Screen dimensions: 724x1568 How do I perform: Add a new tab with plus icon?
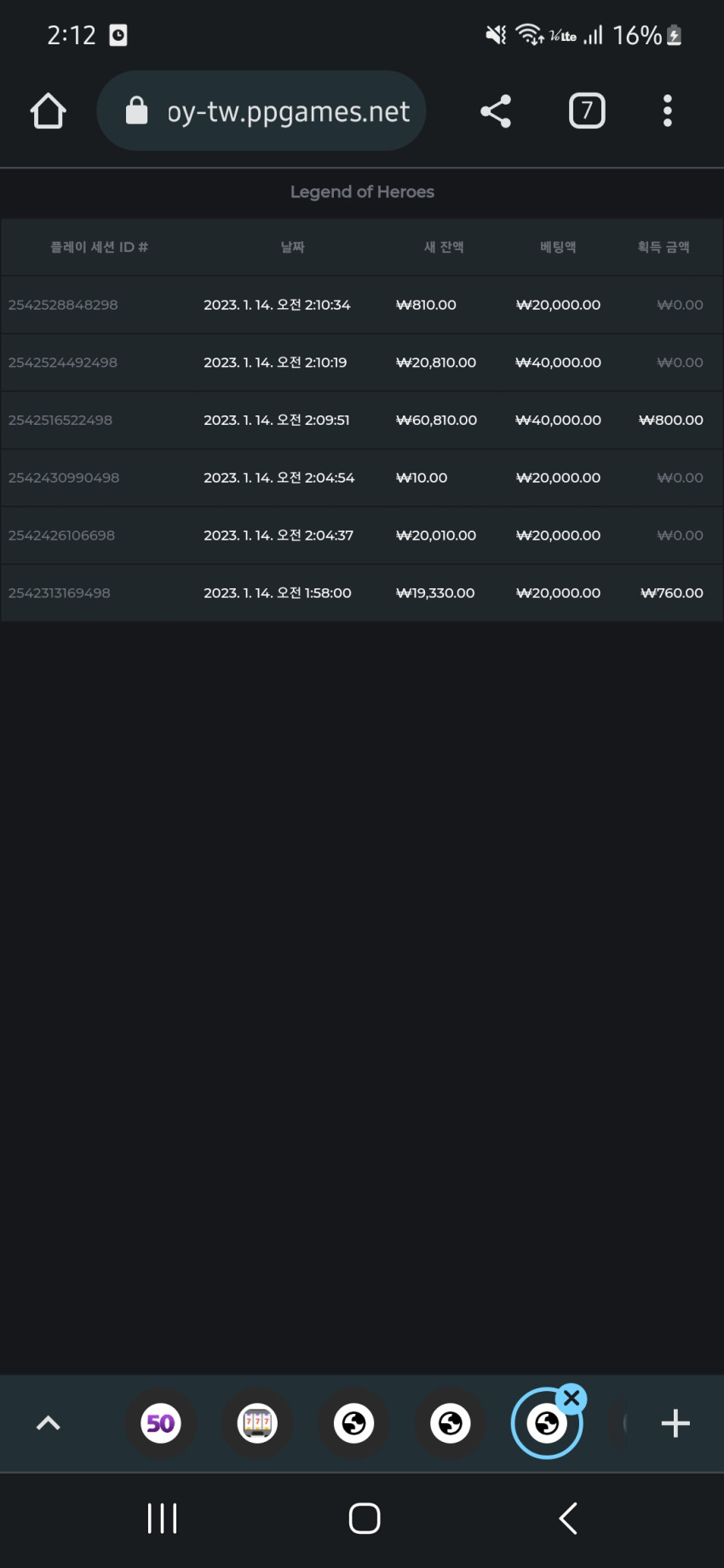[x=675, y=1422]
